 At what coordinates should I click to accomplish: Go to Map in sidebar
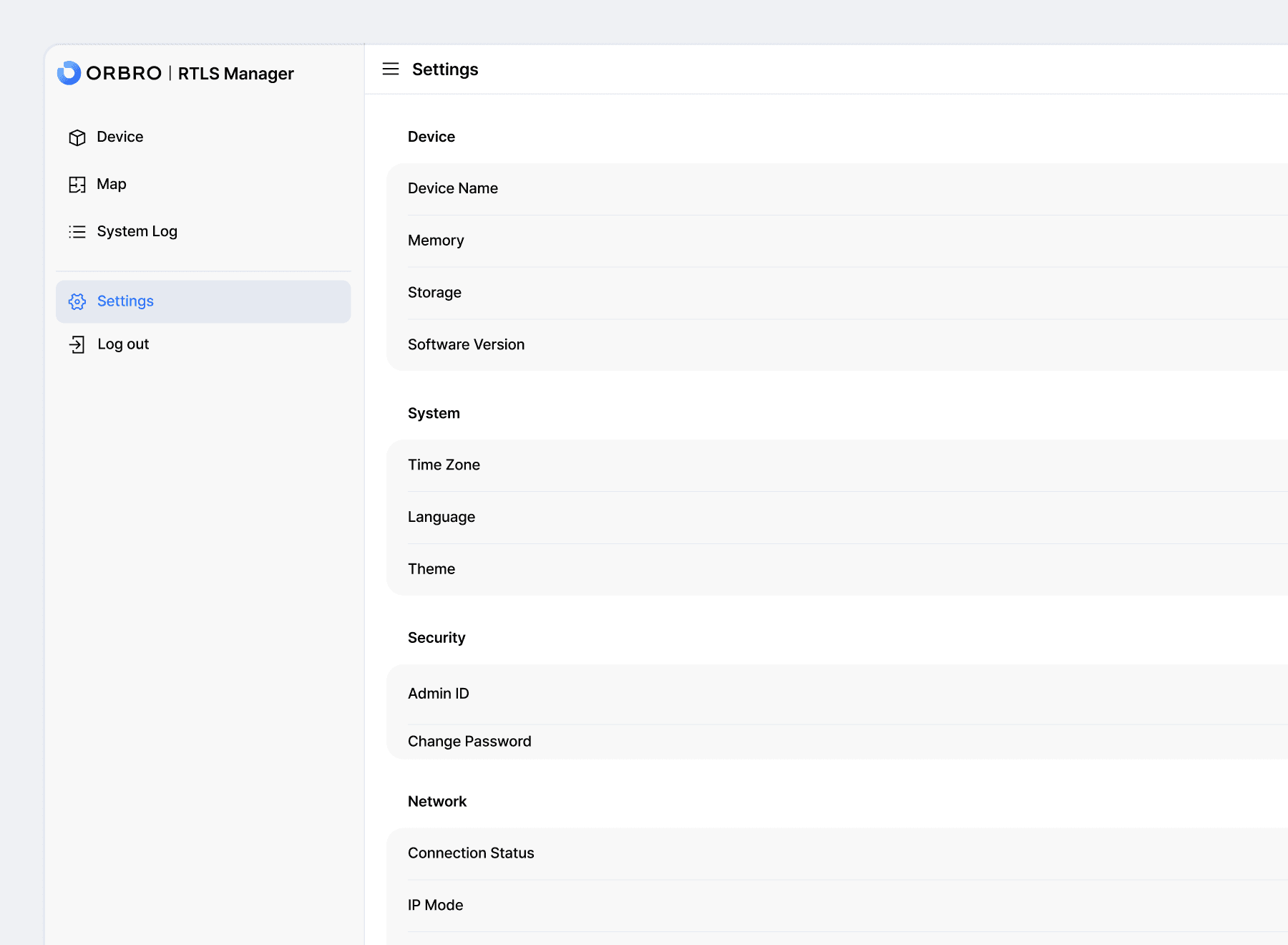[112, 184]
